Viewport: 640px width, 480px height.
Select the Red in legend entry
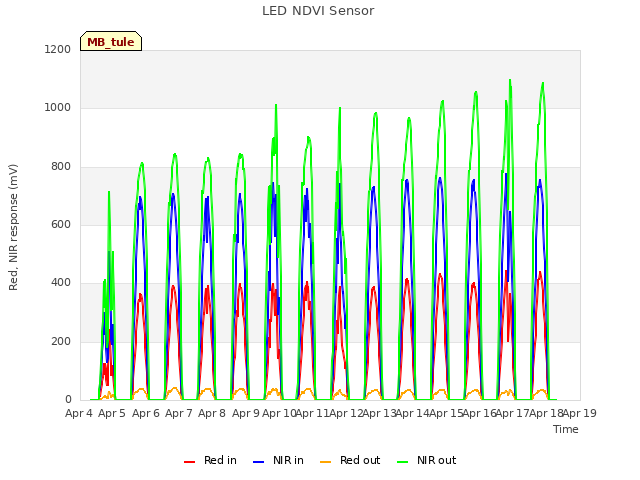pyautogui.click(x=210, y=460)
